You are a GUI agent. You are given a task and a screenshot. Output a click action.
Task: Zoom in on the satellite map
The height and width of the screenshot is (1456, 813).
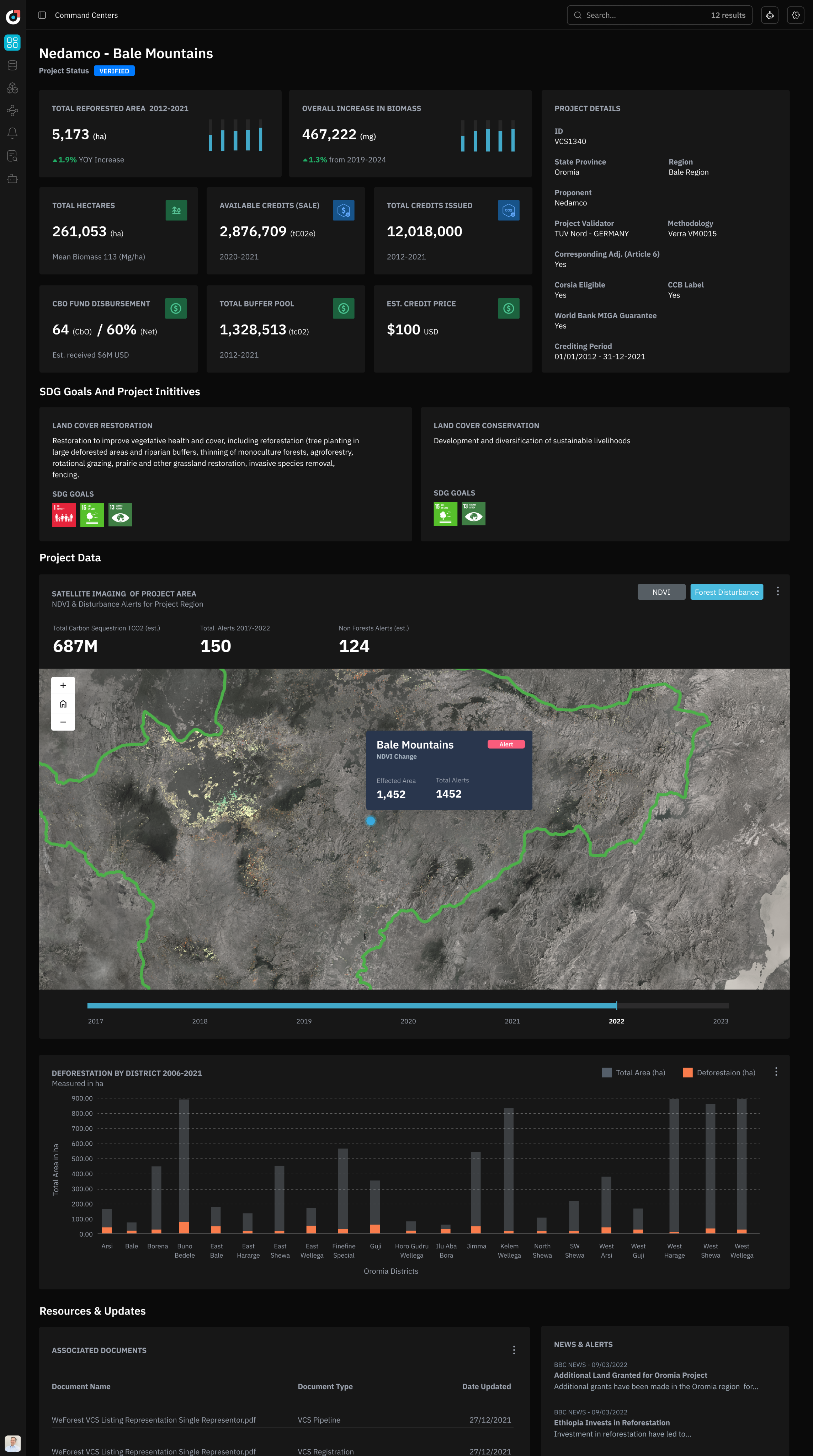[x=63, y=686]
